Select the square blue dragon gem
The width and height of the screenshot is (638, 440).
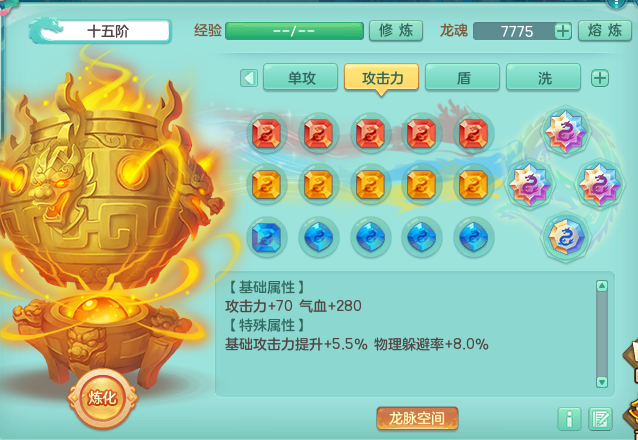pos(267,236)
